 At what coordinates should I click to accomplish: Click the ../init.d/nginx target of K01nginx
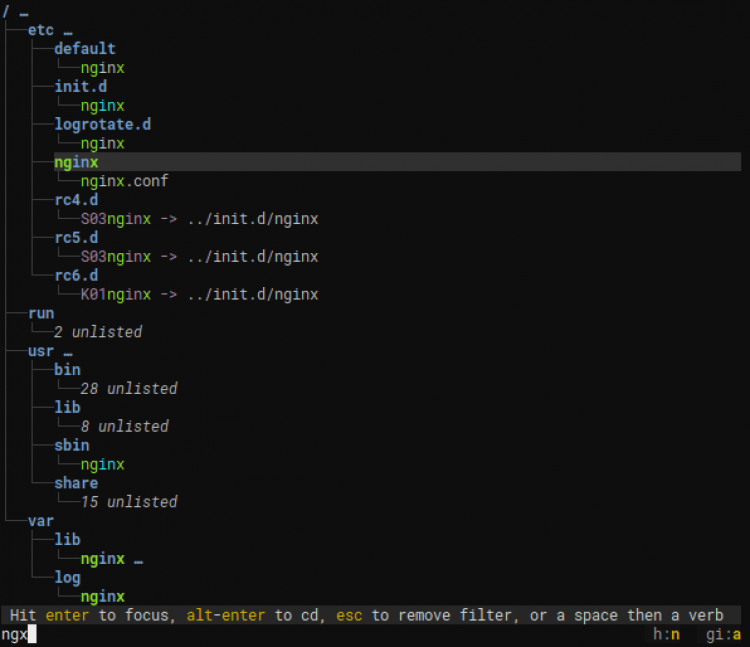pos(253,295)
